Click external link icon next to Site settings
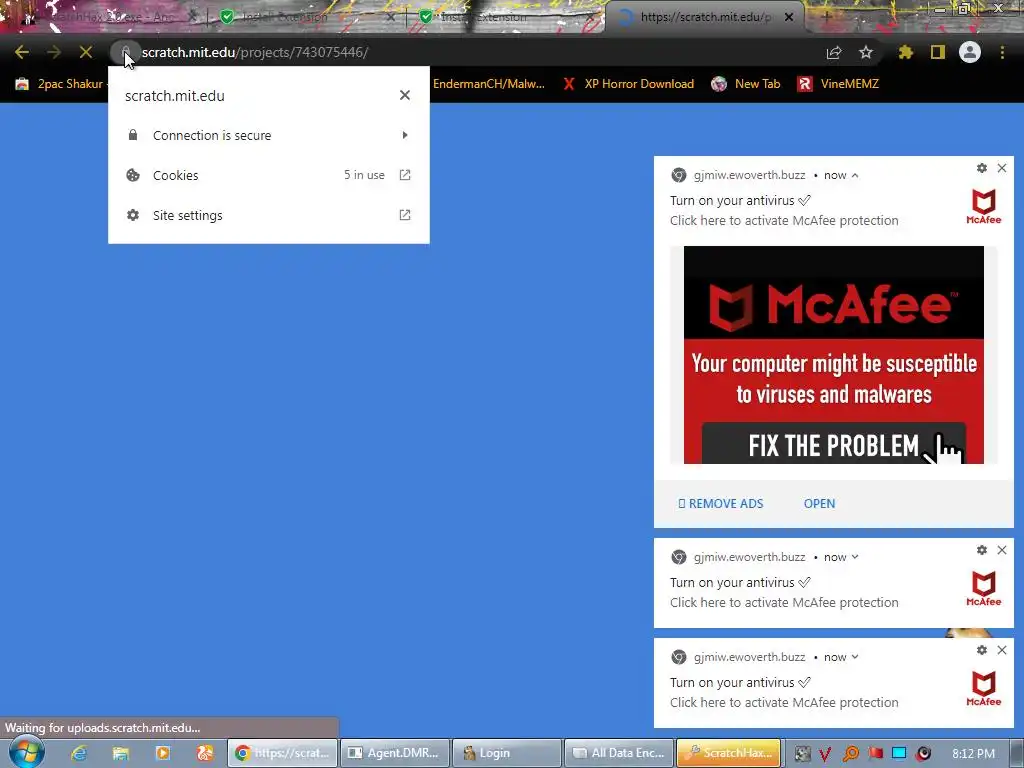The height and width of the screenshot is (768, 1024). [x=405, y=215]
